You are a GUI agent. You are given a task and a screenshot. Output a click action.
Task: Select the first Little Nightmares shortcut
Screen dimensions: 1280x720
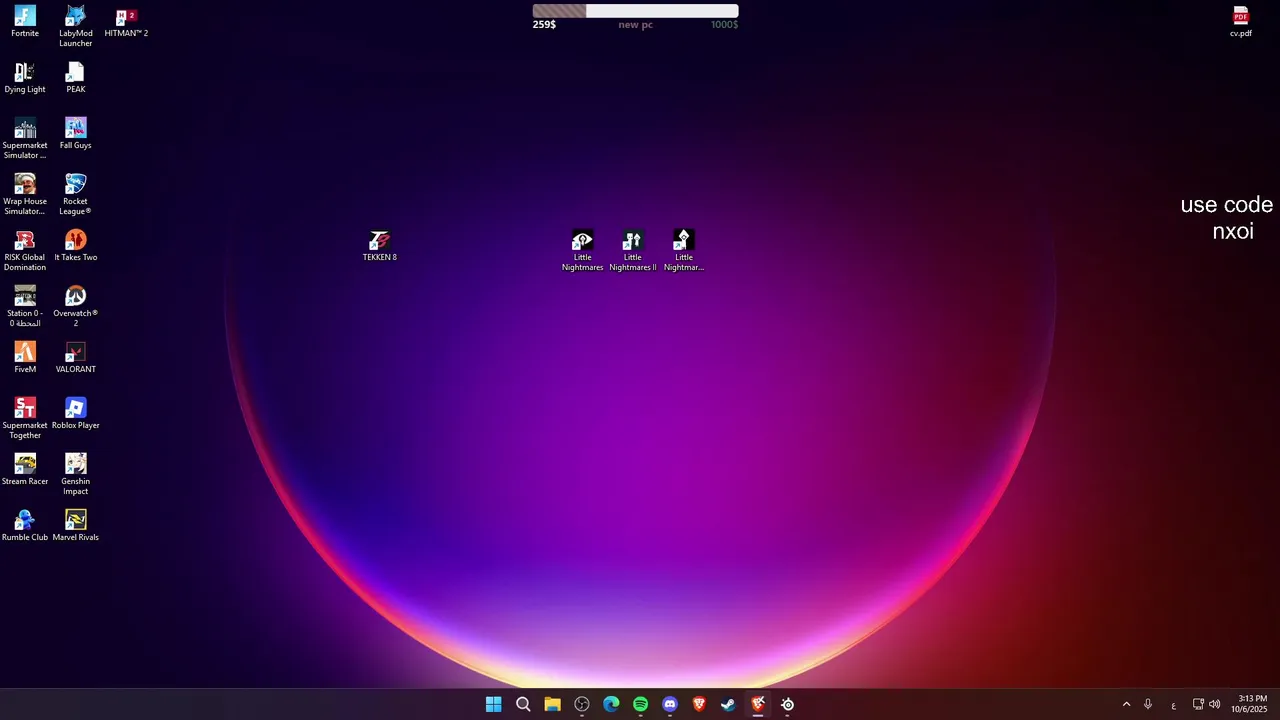pos(582,251)
